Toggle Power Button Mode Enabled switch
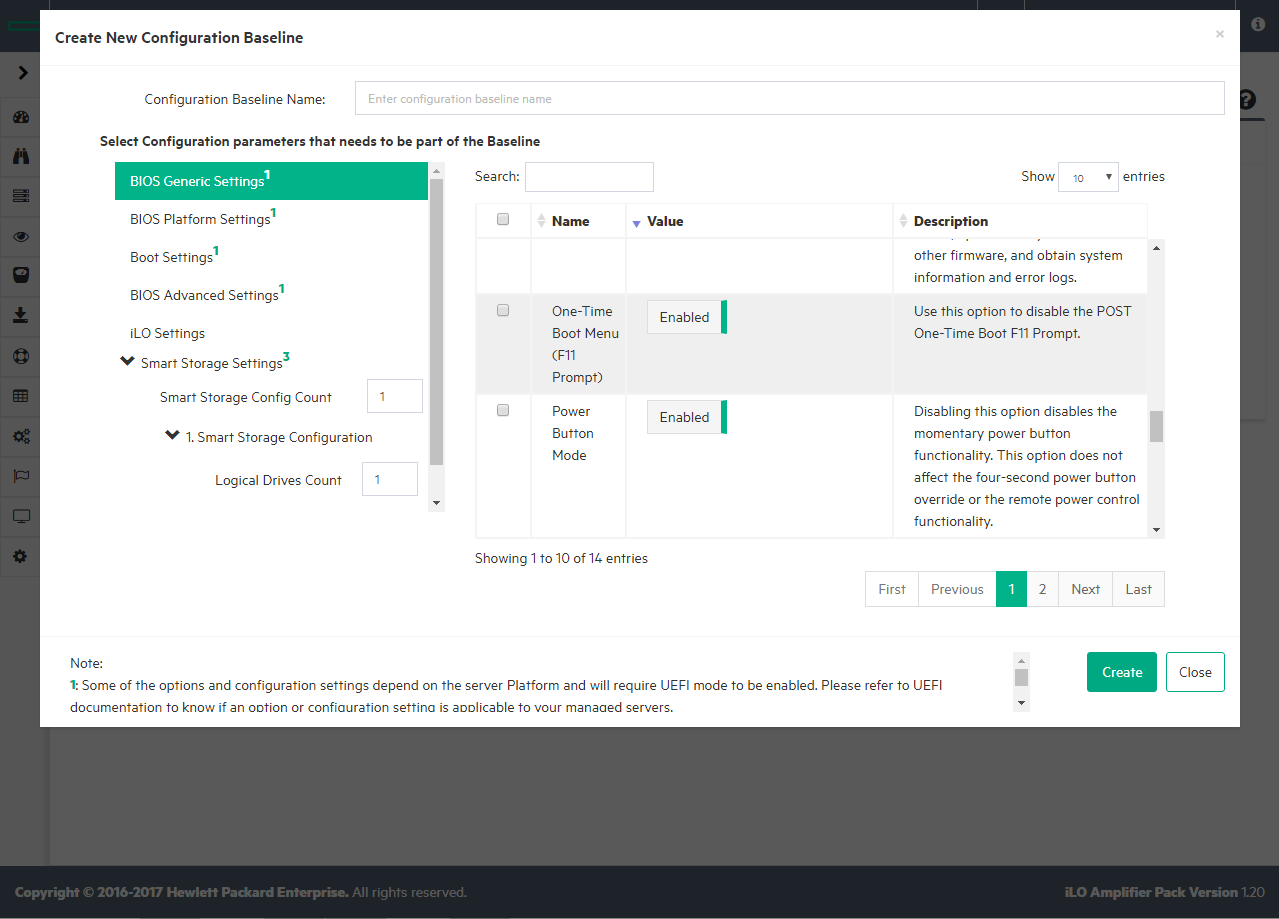Viewport: 1279px width, 919px height. (686, 417)
